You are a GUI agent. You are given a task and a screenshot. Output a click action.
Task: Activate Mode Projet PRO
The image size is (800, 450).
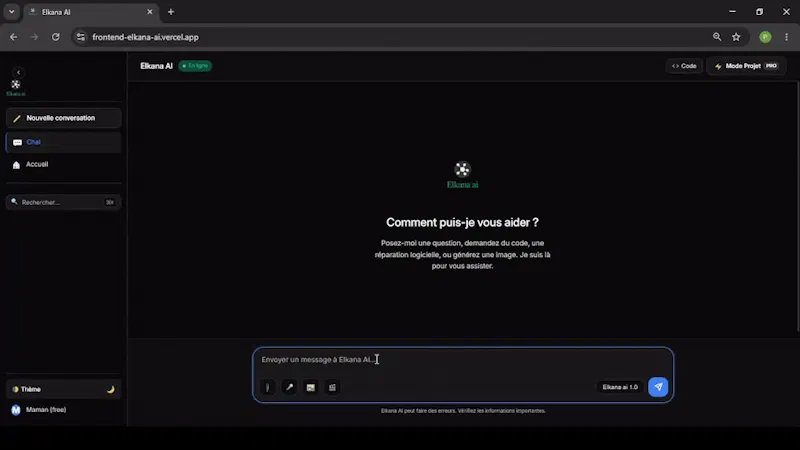click(746, 66)
